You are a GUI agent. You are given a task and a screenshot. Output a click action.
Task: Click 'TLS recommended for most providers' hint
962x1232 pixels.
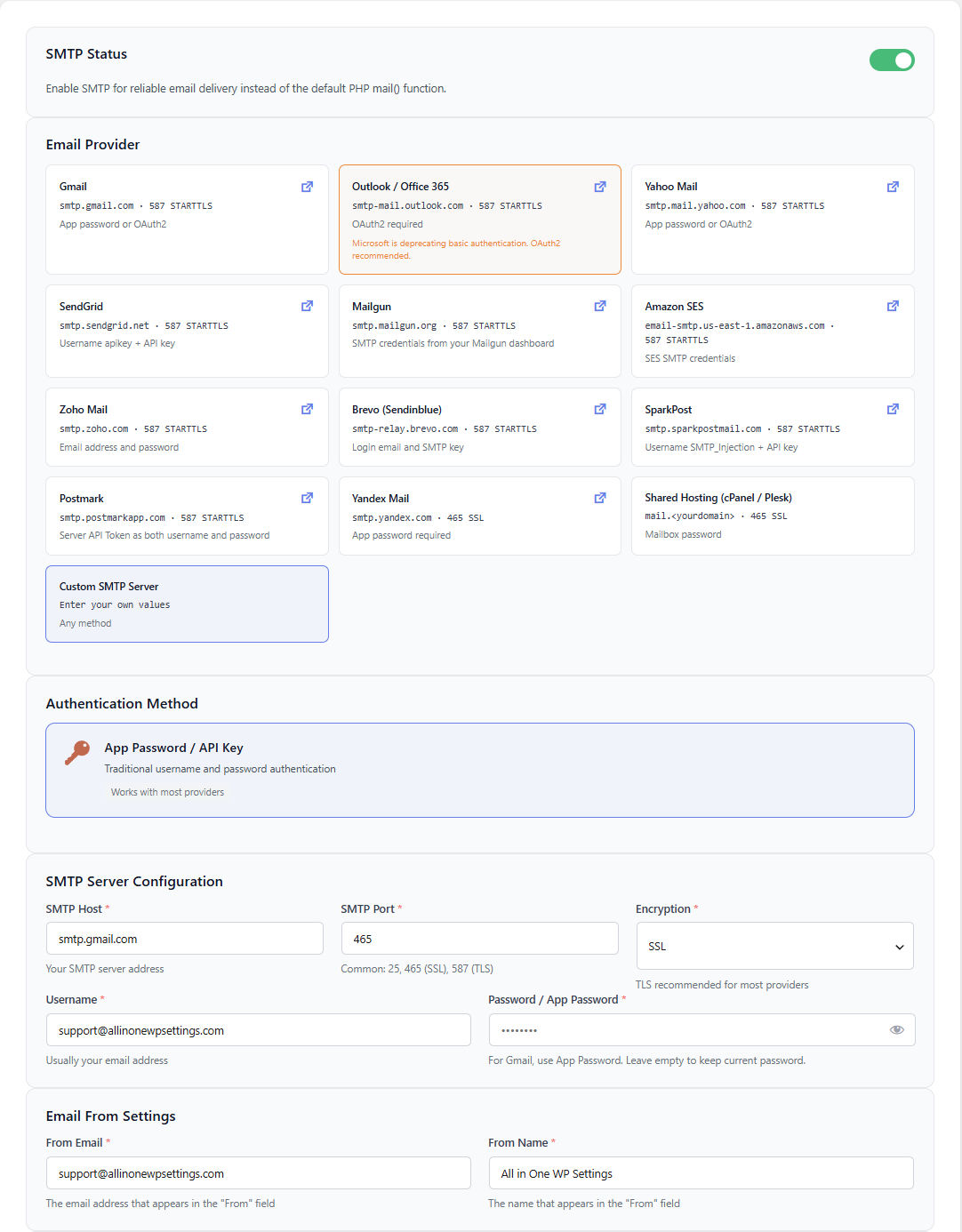pos(722,985)
